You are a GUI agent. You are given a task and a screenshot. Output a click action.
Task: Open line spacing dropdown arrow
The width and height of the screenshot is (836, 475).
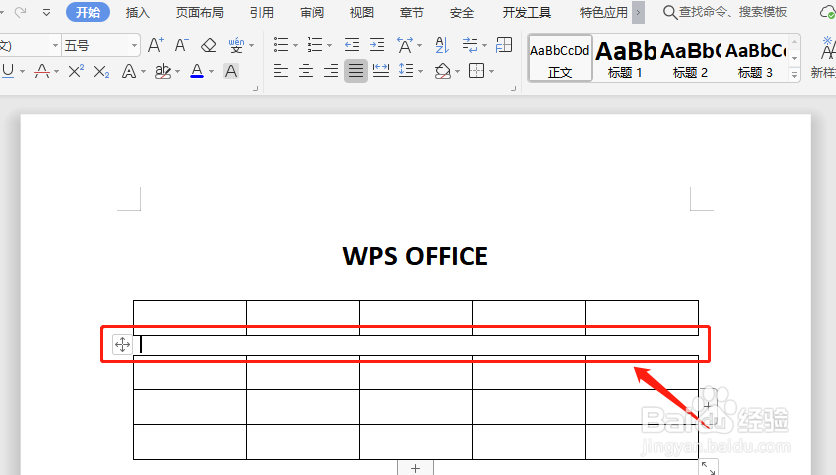pos(421,71)
